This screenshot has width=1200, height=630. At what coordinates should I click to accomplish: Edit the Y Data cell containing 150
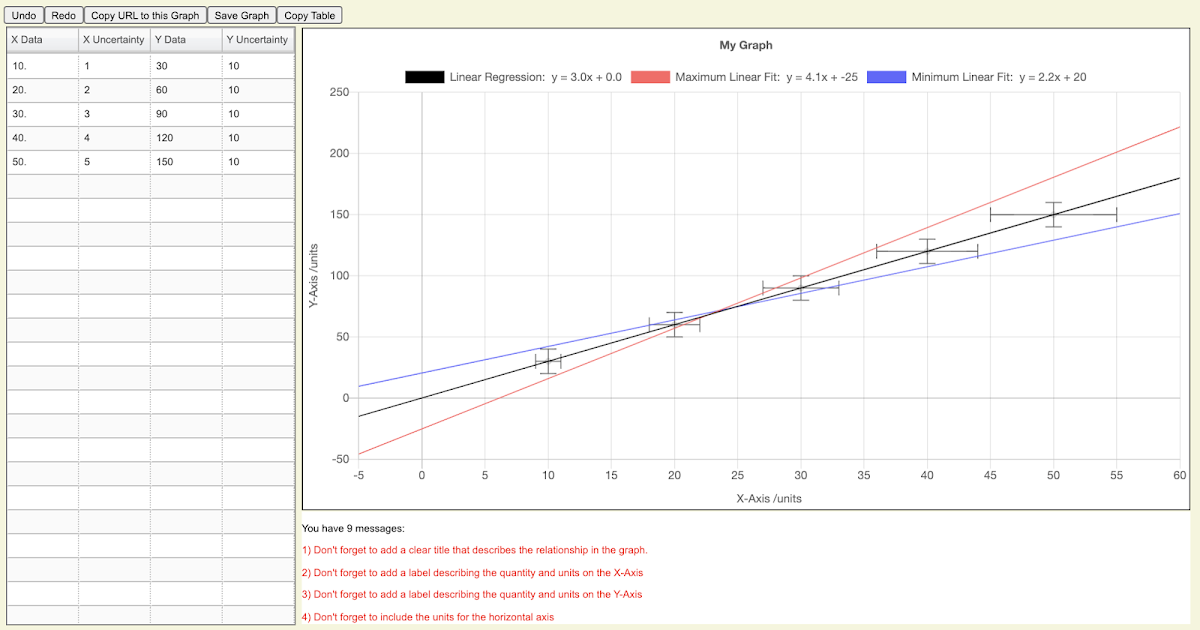coord(185,161)
